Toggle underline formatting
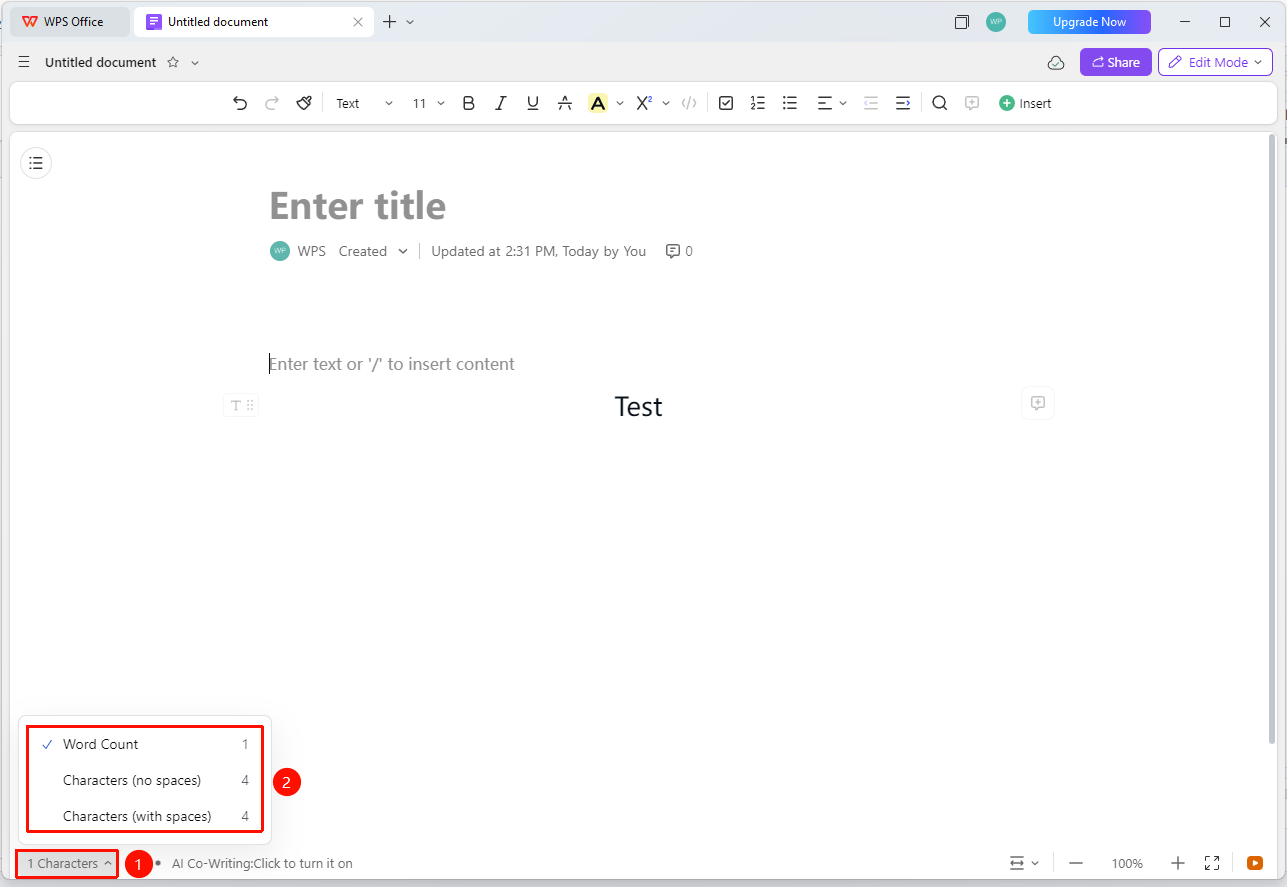The width and height of the screenshot is (1287, 887). (x=533, y=103)
